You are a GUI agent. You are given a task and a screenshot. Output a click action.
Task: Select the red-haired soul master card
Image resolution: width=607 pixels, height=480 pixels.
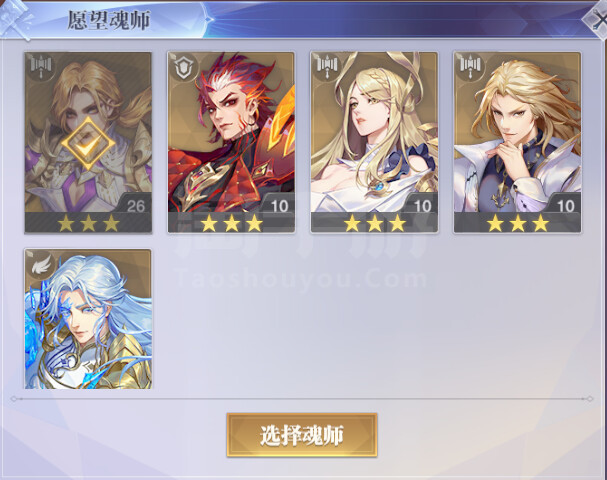pyautogui.click(x=231, y=142)
